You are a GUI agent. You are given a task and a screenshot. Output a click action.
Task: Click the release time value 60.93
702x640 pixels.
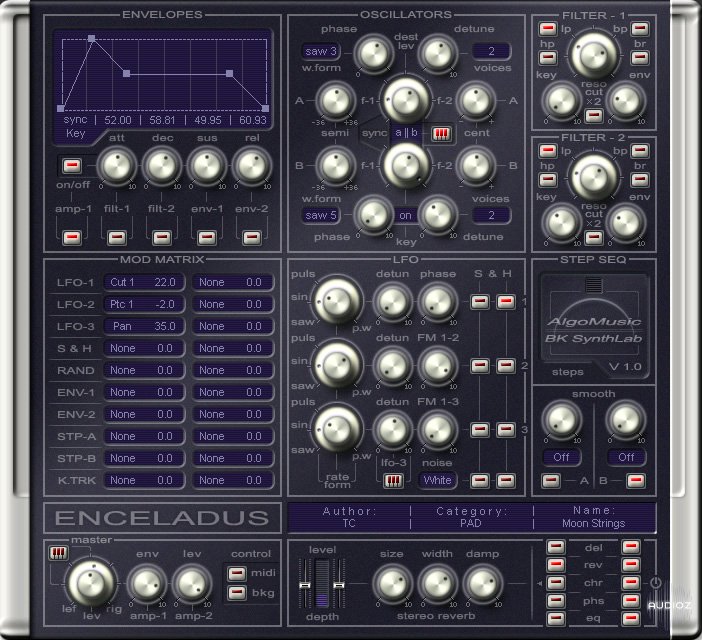point(253,120)
